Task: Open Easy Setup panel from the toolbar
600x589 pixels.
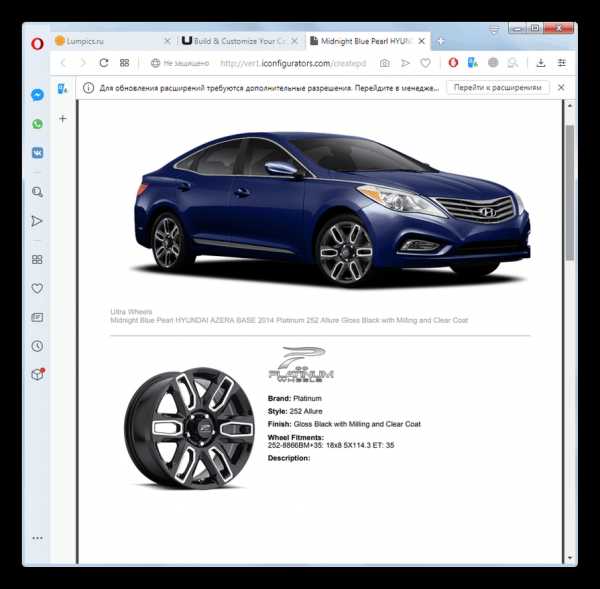Action: point(562,63)
